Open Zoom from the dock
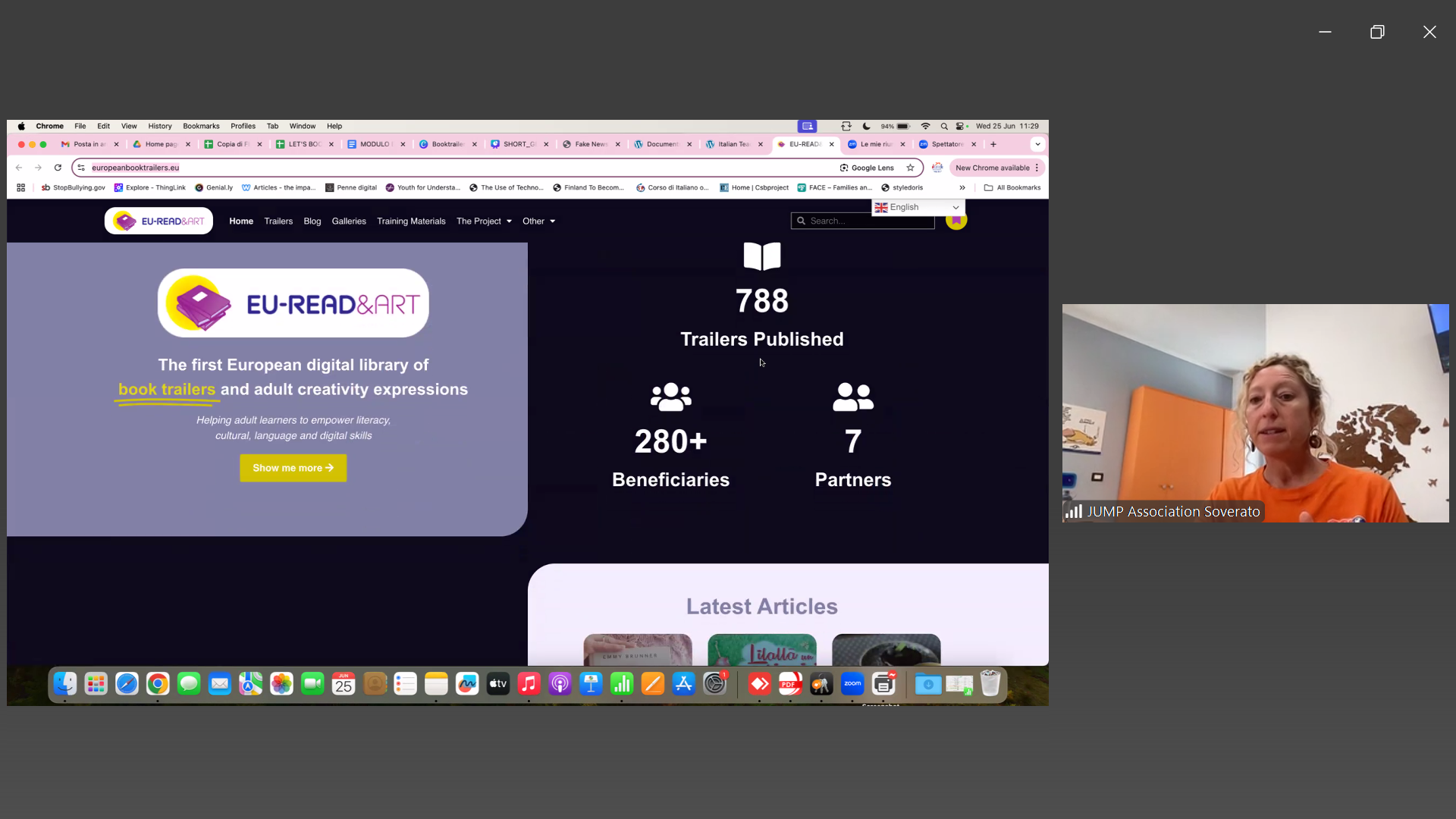This screenshot has width=1456, height=819. pos(852,684)
